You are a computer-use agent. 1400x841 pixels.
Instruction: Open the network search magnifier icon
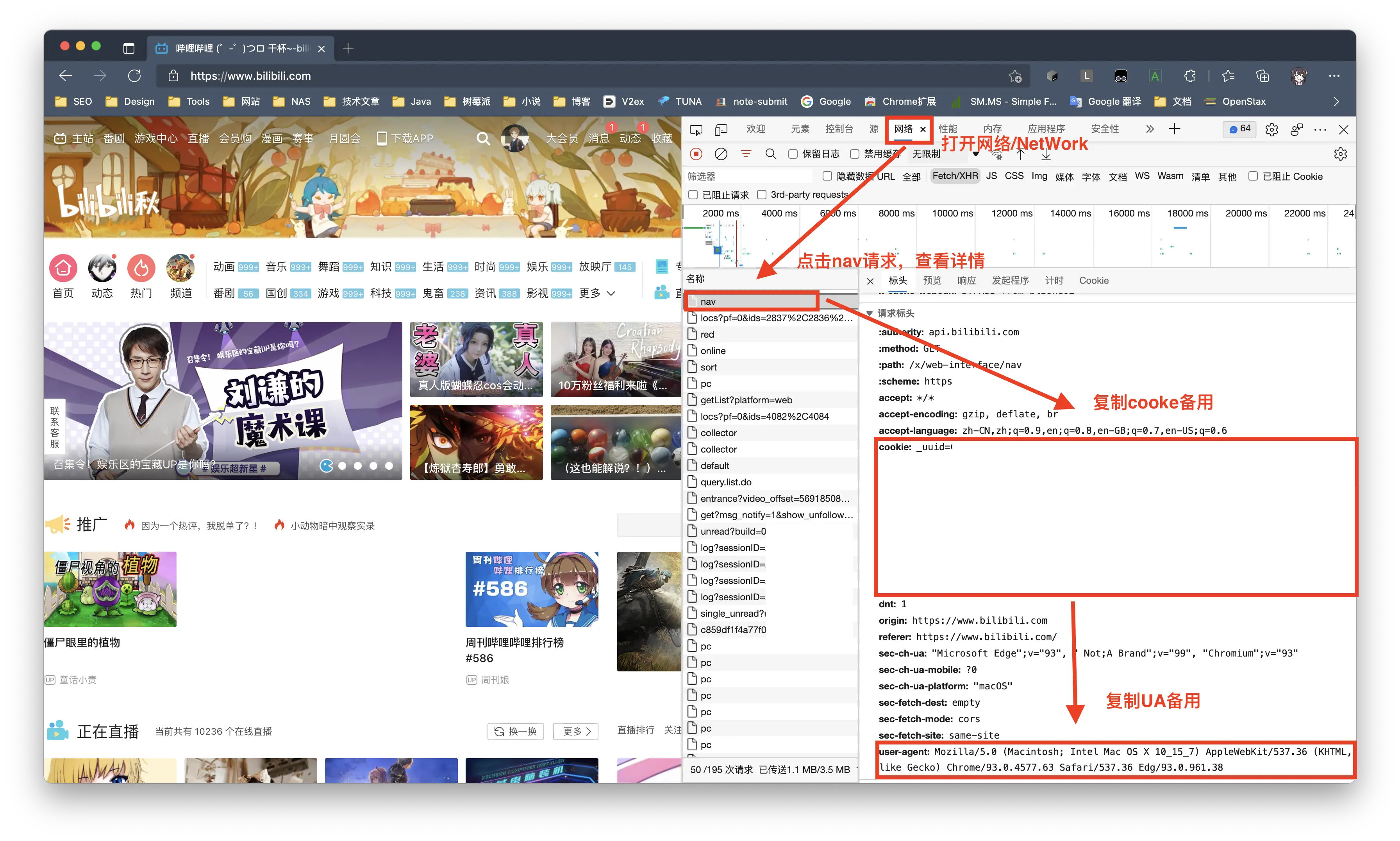coord(770,154)
